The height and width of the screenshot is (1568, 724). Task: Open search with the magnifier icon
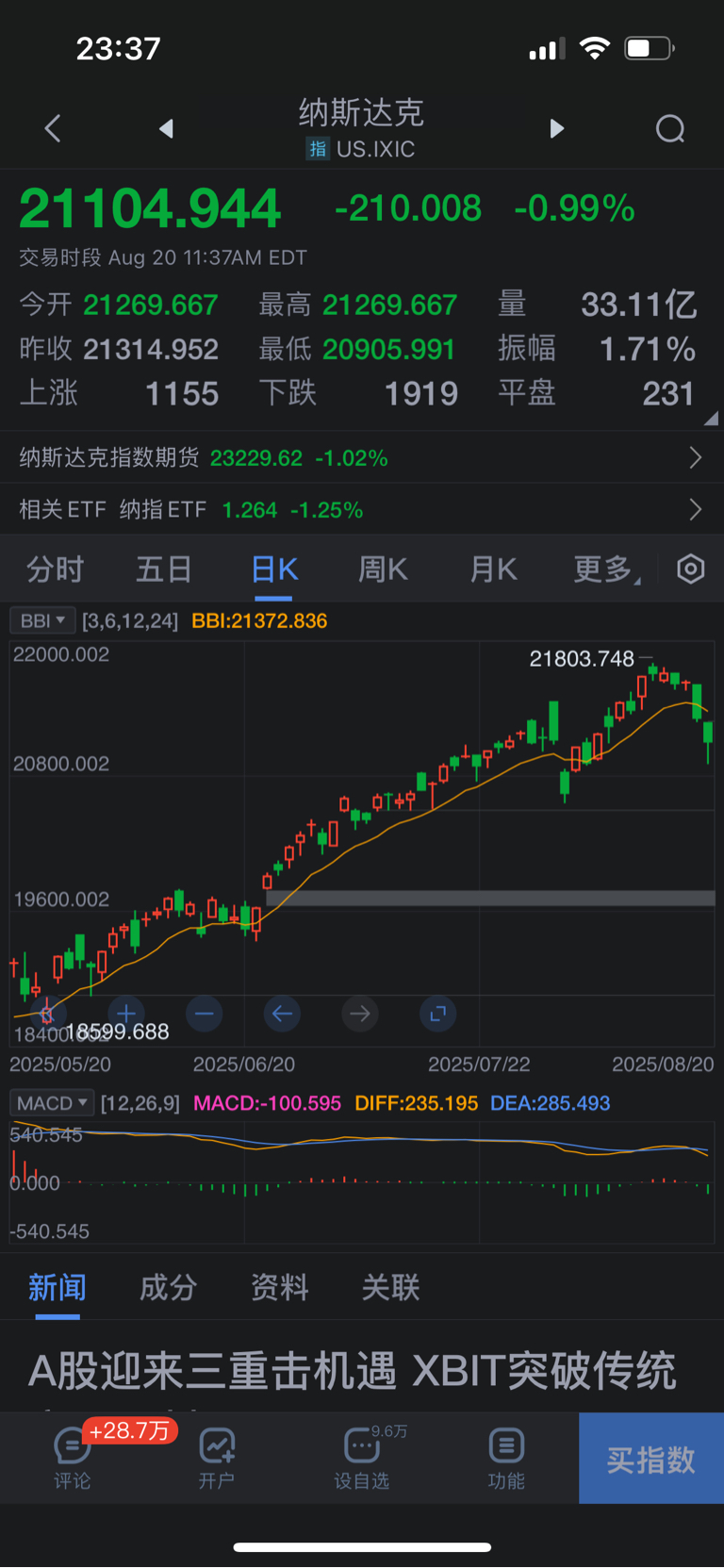click(670, 128)
